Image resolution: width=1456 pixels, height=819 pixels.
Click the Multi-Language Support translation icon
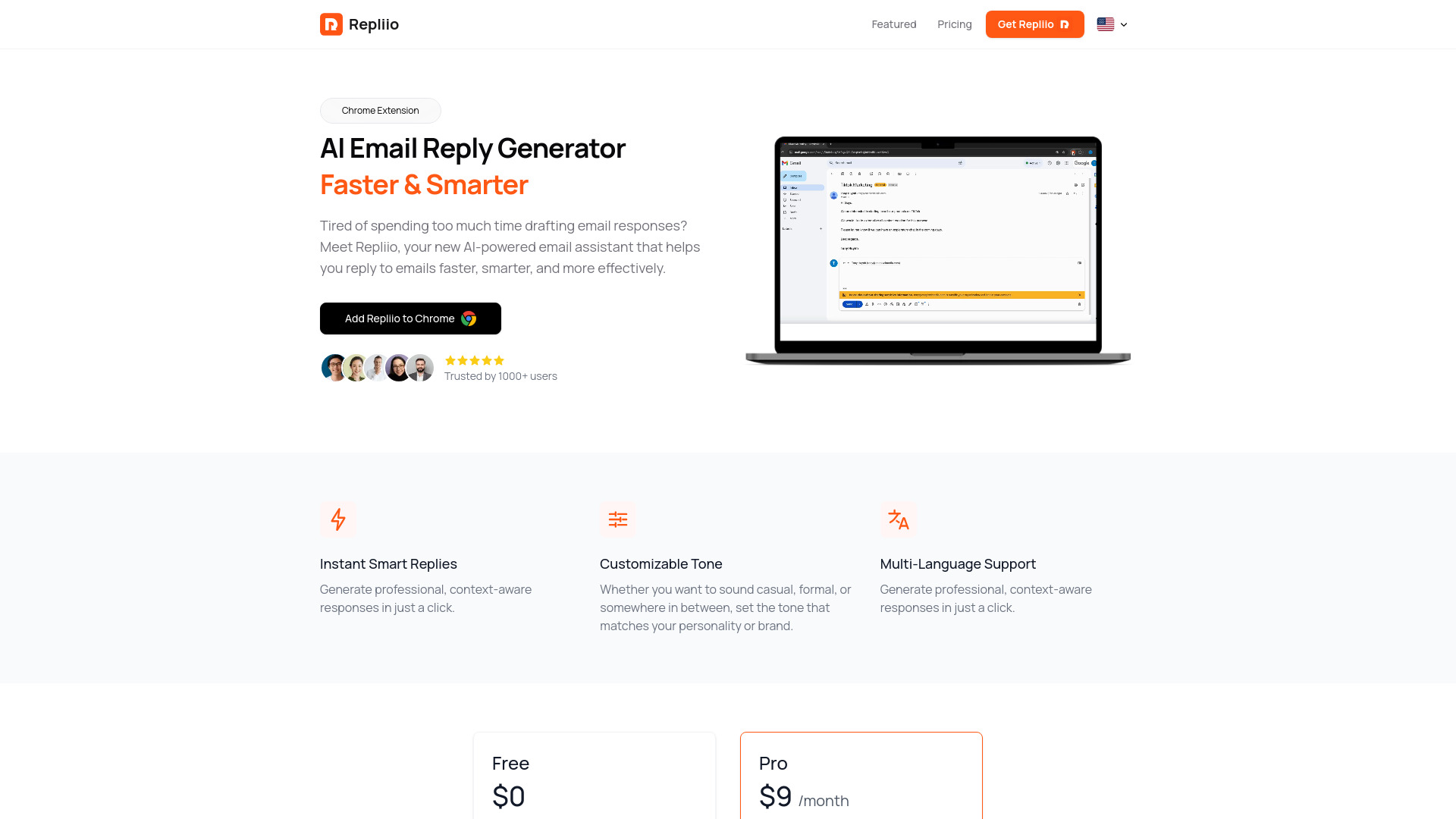click(898, 519)
